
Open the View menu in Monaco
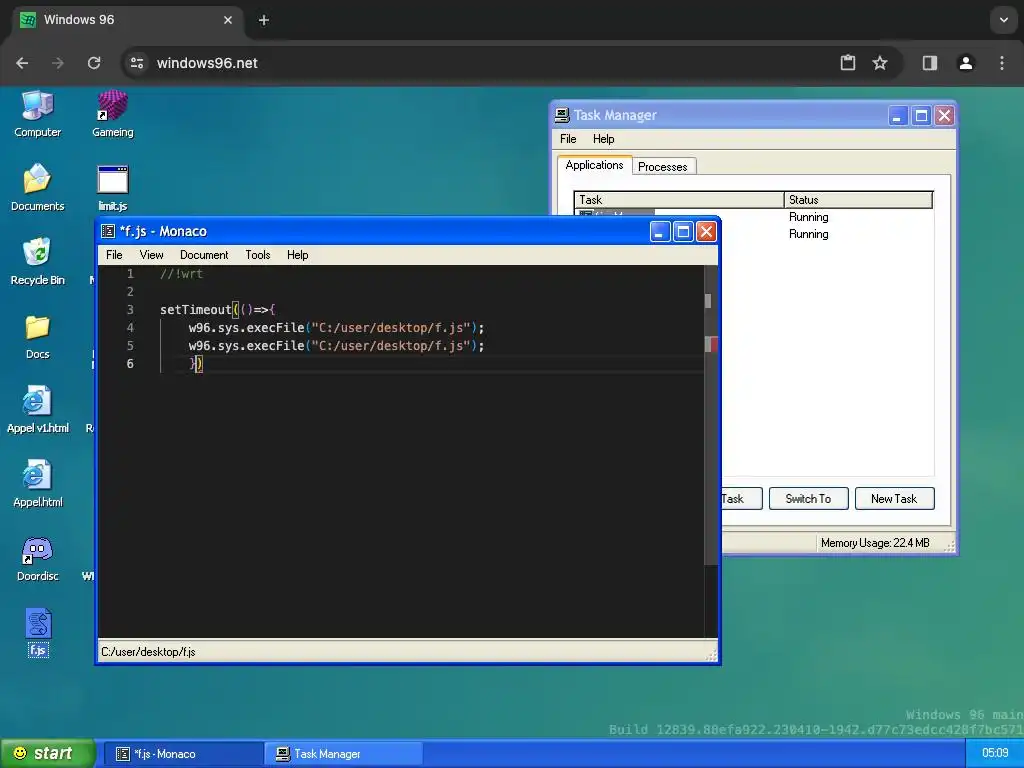tap(152, 255)
